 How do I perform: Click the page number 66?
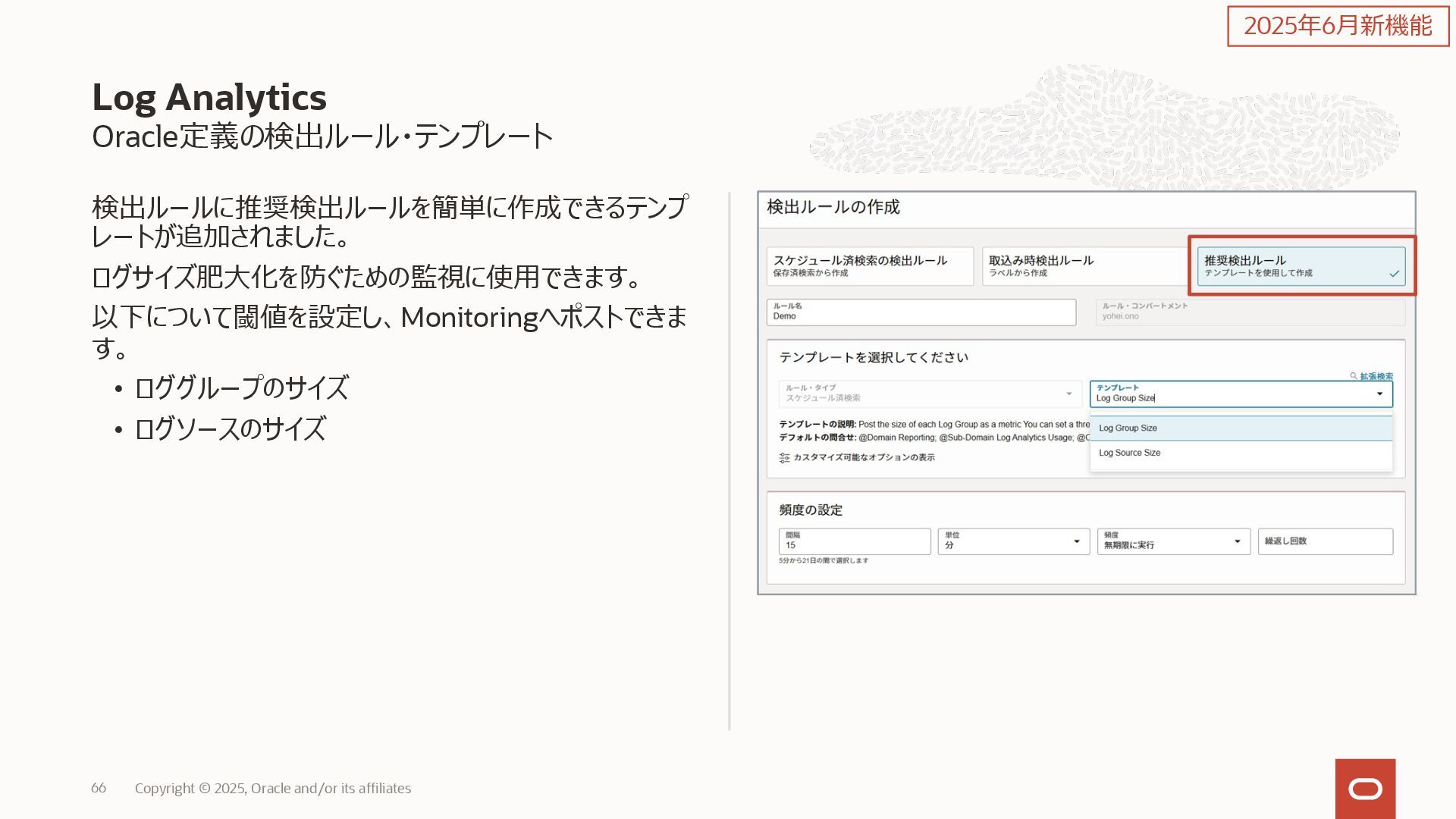(99, 789)
